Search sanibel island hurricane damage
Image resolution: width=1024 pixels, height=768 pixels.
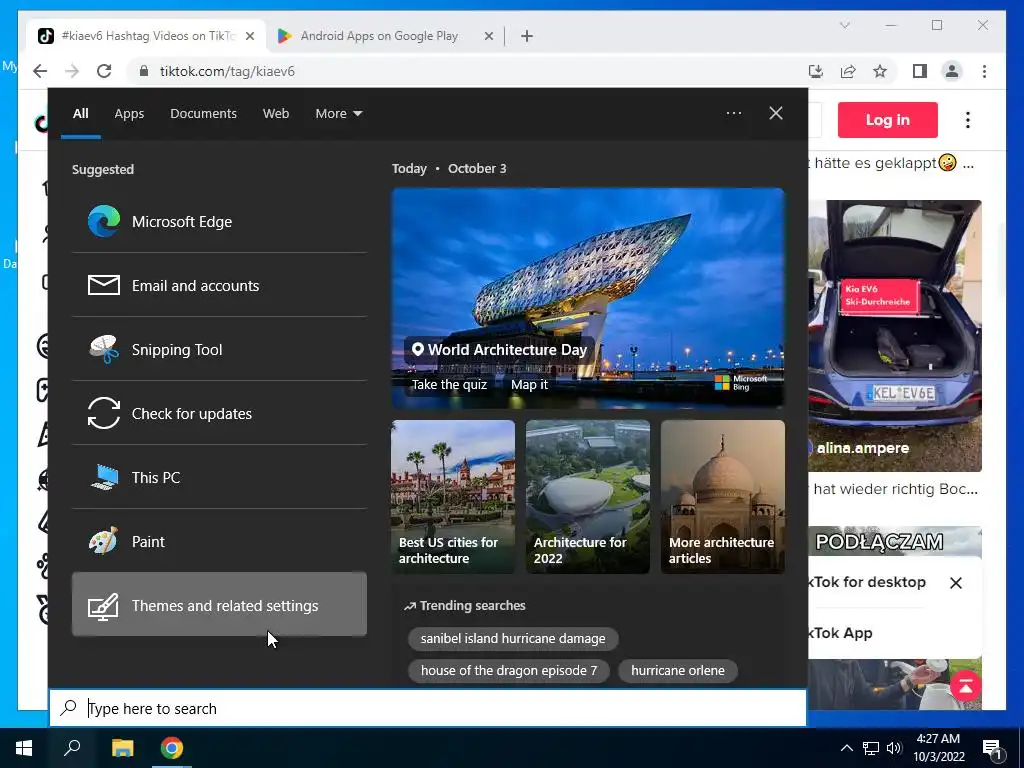pyautogui.click(x=513, y=638)
